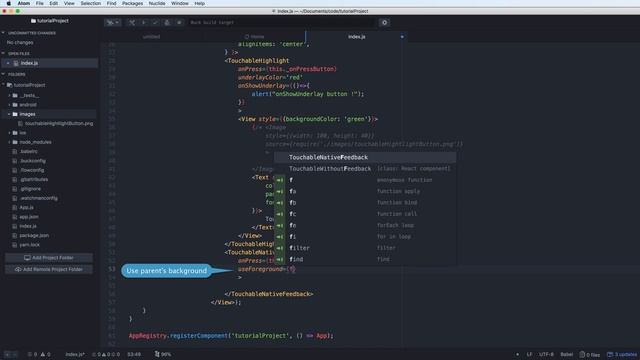Open the Atom application menu

(x=24, y=3)
